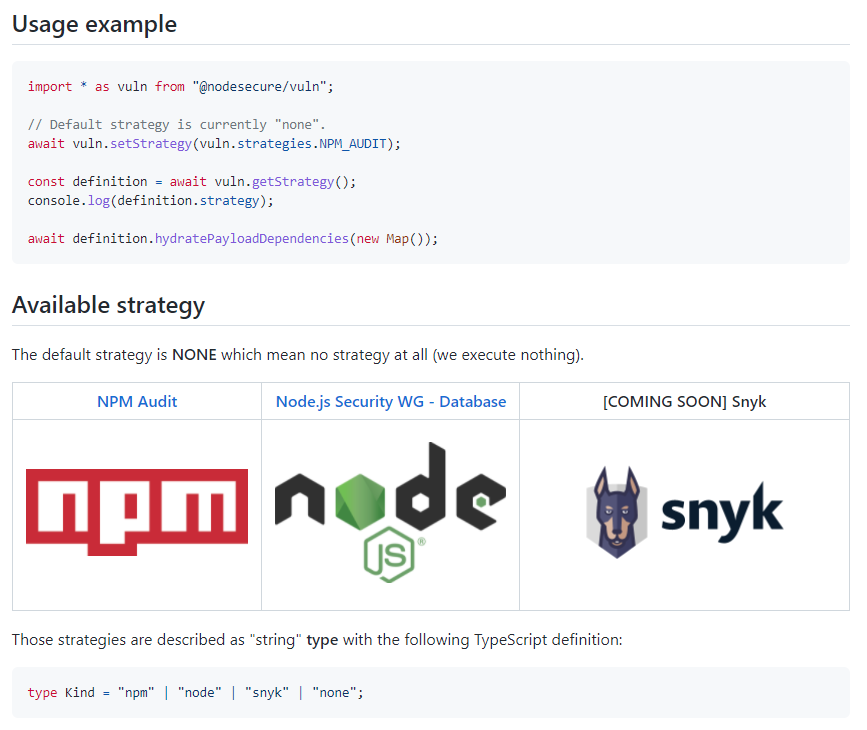Click the "type Kind =" code line
Screen dimensions: 867x730
pyautogui.click(x=196, y=693)
